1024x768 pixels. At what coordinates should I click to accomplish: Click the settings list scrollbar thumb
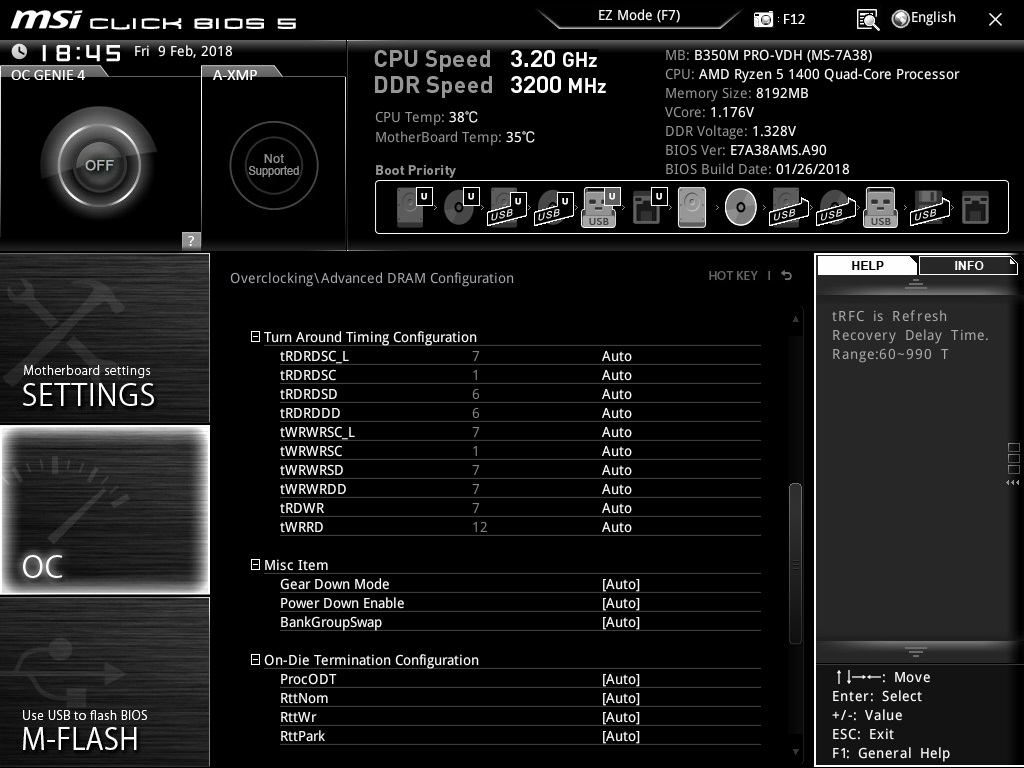[x=795, y=564]
